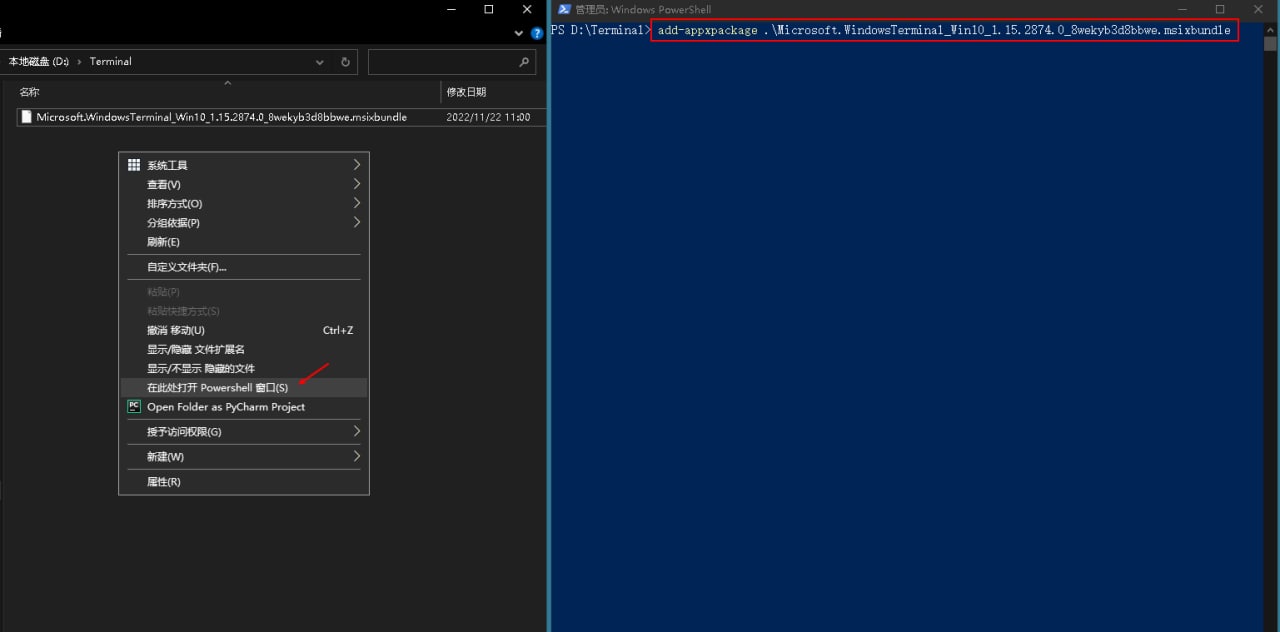Click the PowerShell icon in title bar
This screenshot has width=1280, height=632.
pos(564,9)
